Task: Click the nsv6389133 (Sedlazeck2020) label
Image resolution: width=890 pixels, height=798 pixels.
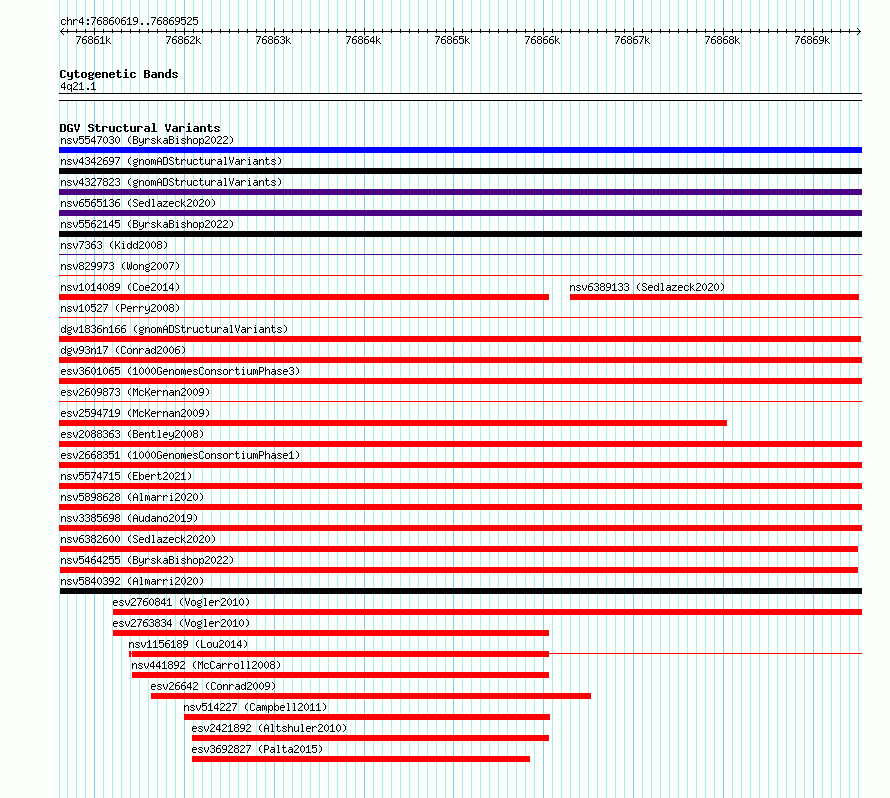Action: point(647,287)
